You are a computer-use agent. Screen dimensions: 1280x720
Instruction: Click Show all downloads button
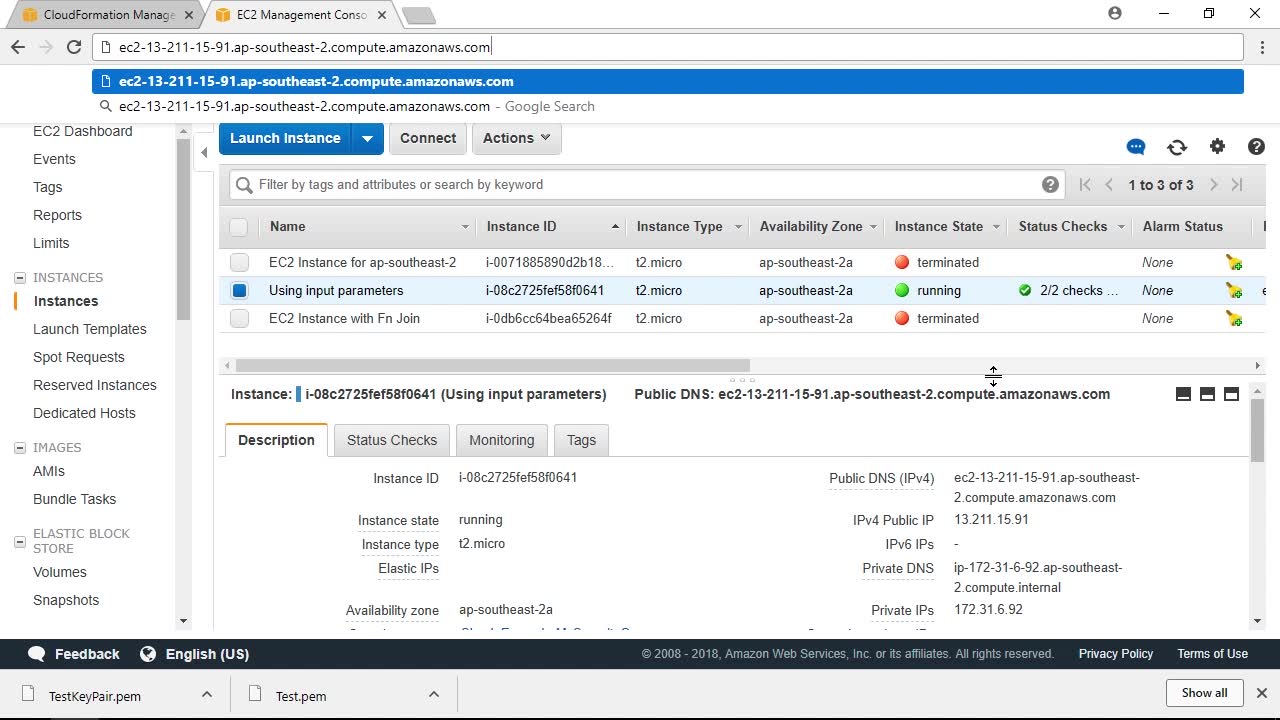click(1204, 693)
